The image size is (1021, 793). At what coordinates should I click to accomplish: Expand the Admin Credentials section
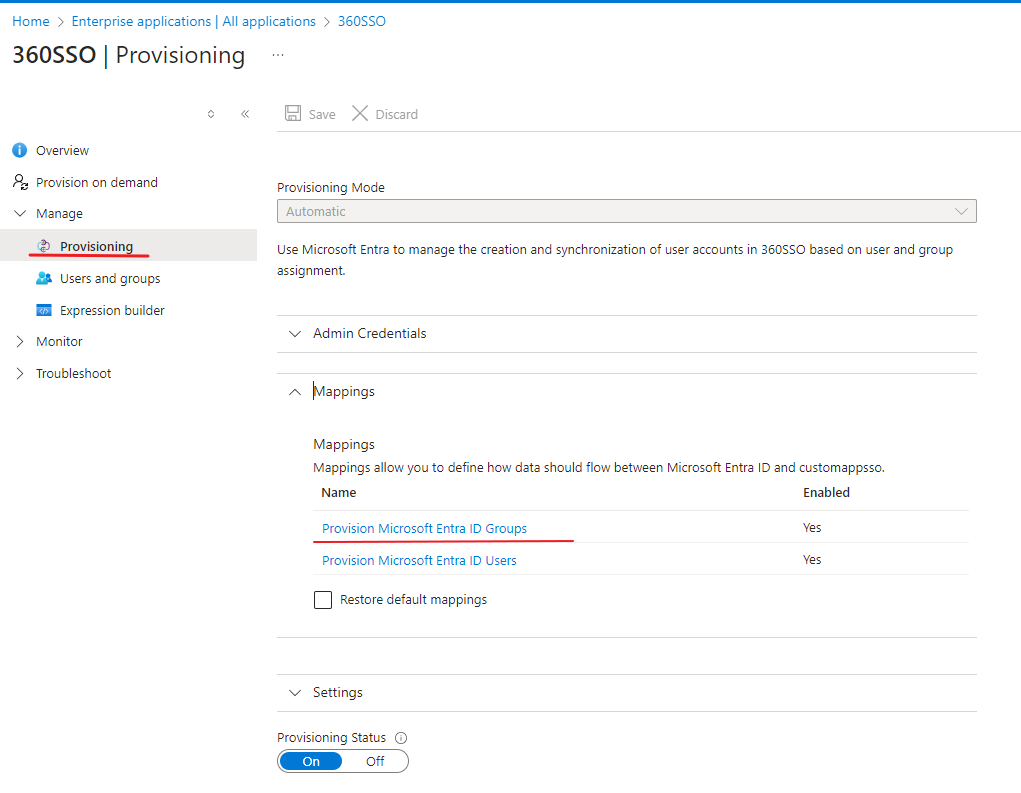(x=369, y=333)
